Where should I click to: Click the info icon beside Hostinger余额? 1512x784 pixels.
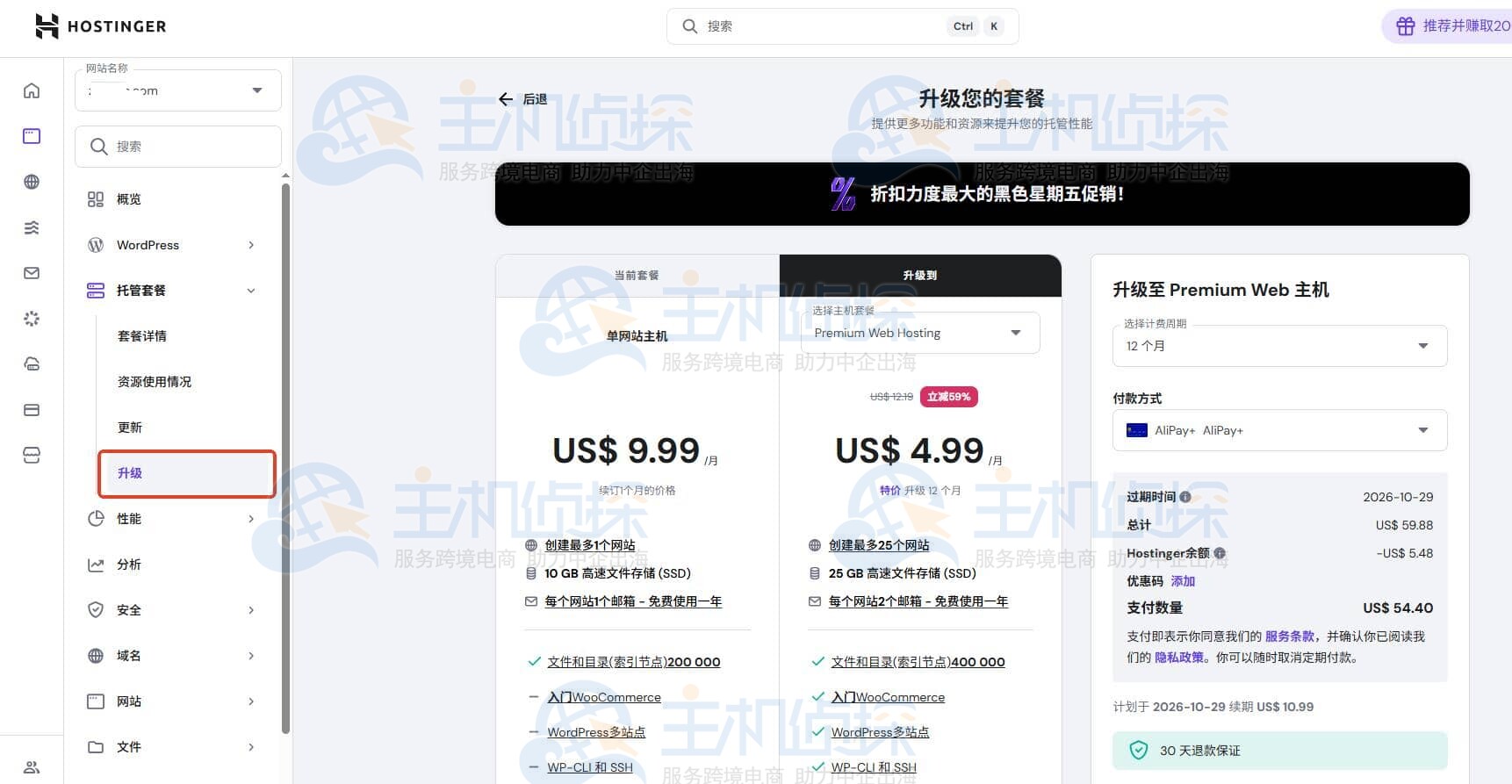coord(1220,553)
